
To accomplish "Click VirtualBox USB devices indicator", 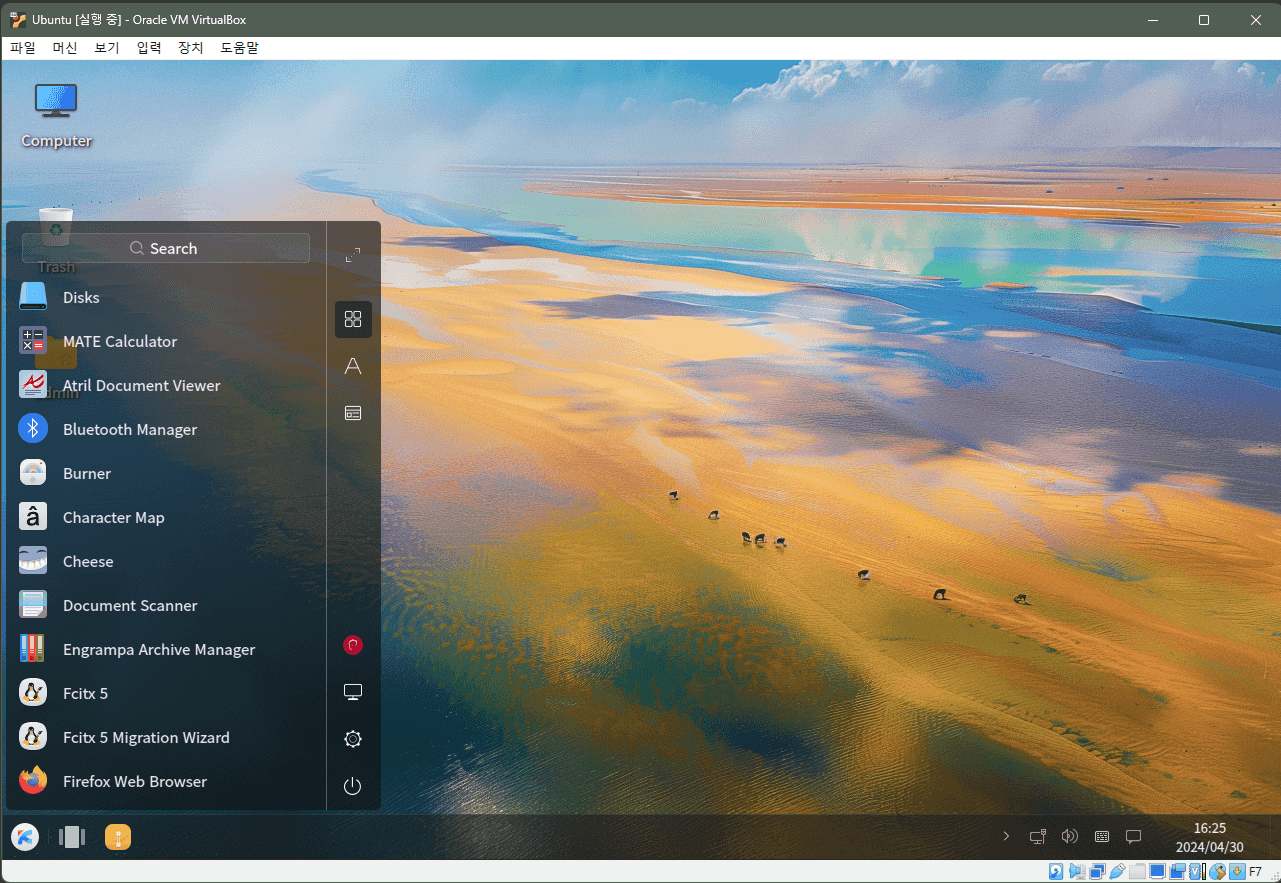I will [x=1117, y=871].
